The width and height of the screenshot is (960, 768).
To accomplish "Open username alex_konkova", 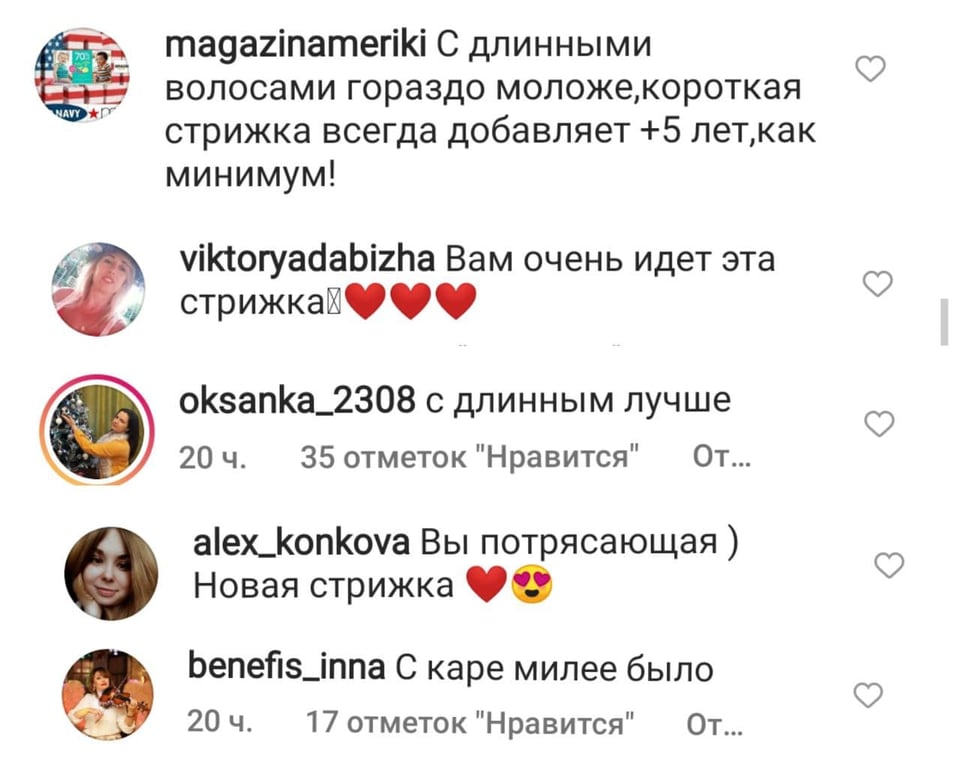I will 301,542.
